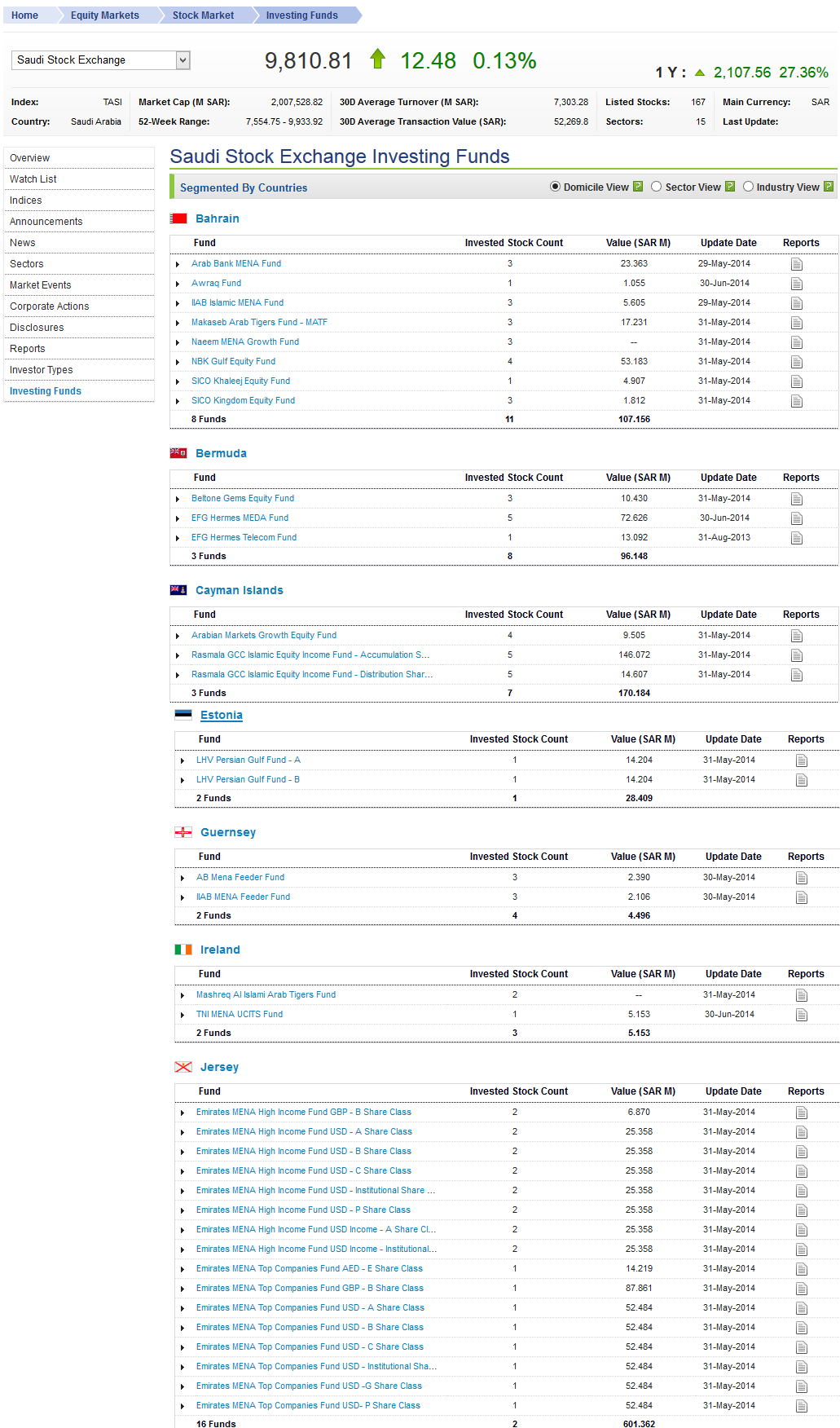840x1428 pixels.
Task: Open report icon for Beltone Gems Equity Fund
Action: tap(797, 499)
